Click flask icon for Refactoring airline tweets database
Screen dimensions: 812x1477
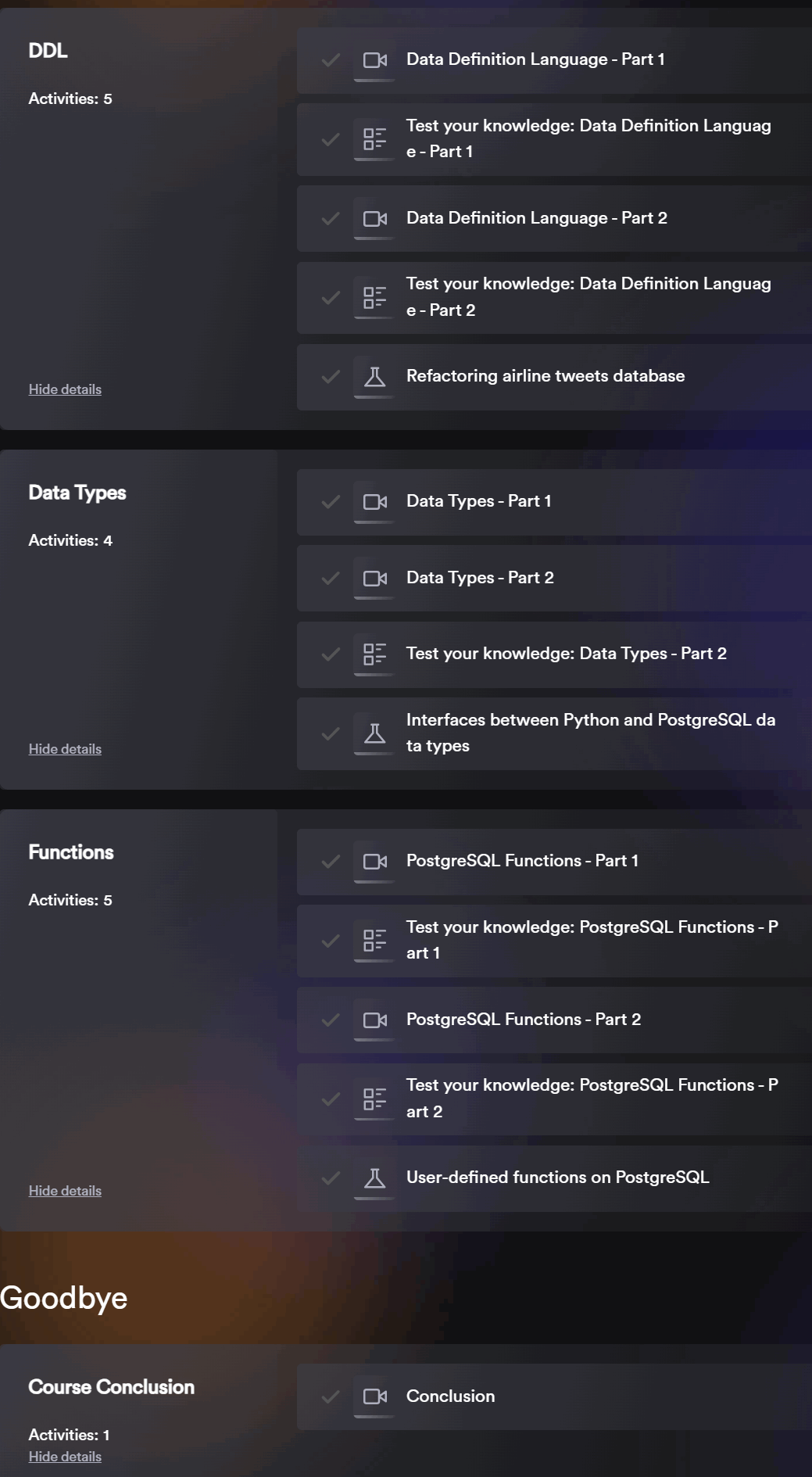(375, 377)
